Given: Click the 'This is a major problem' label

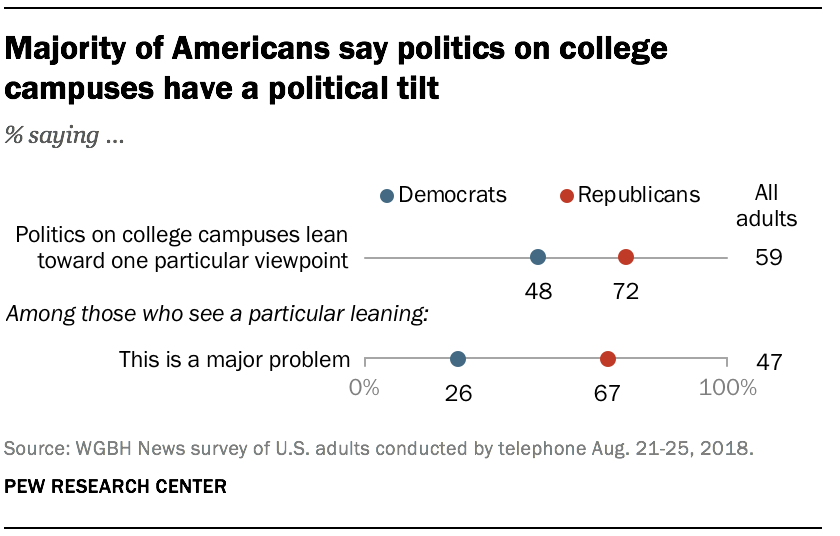Looking at the screenshot, I should point(234,359).
